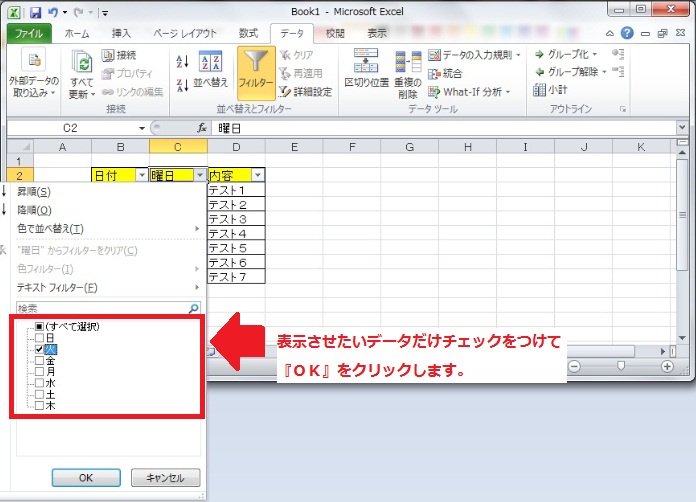Sort descending with the Z-A ribbon icon
Screen dimensions: 696x502
coord(182,85)
